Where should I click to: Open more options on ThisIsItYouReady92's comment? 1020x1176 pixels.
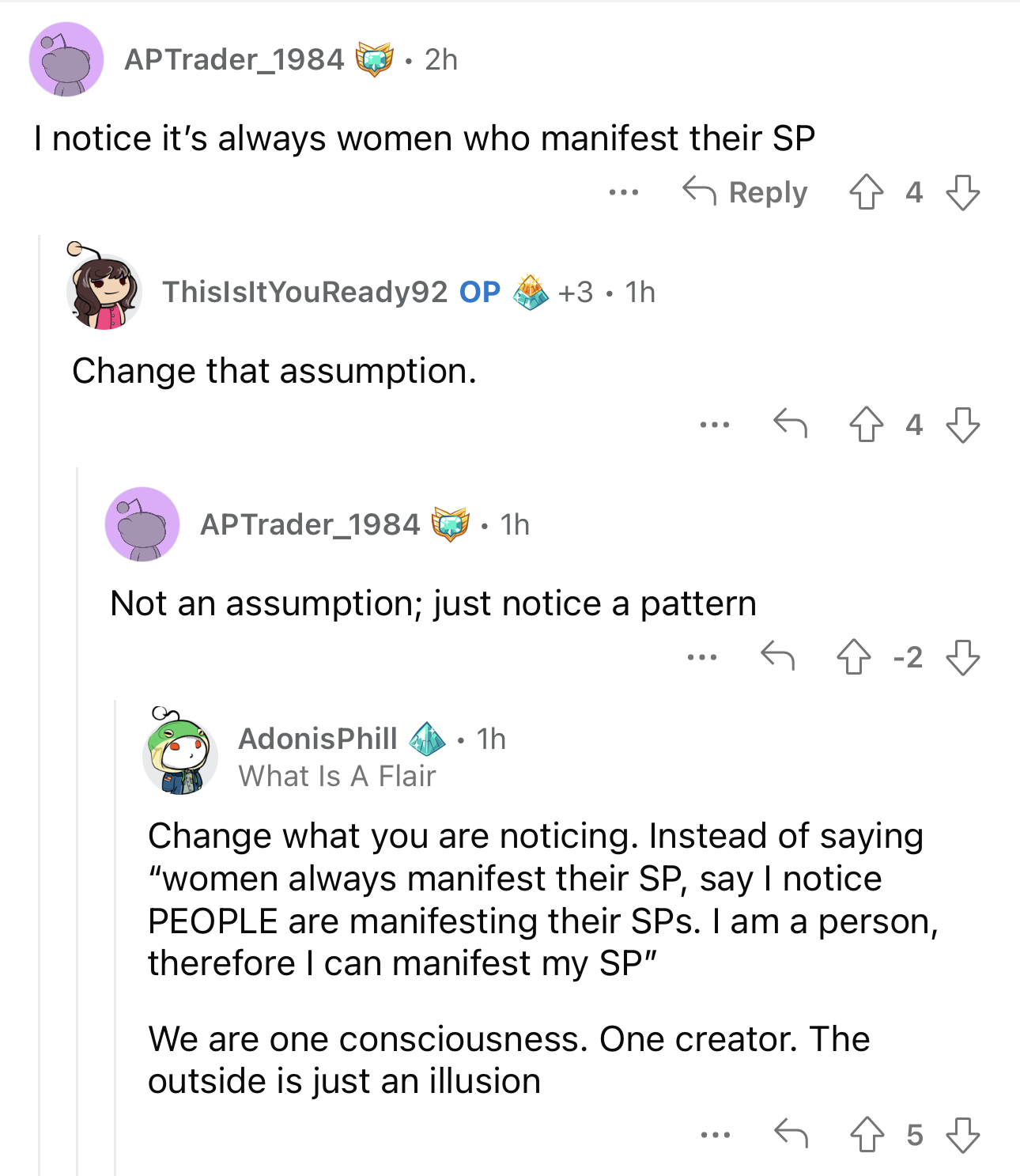(x=715, y=425)
